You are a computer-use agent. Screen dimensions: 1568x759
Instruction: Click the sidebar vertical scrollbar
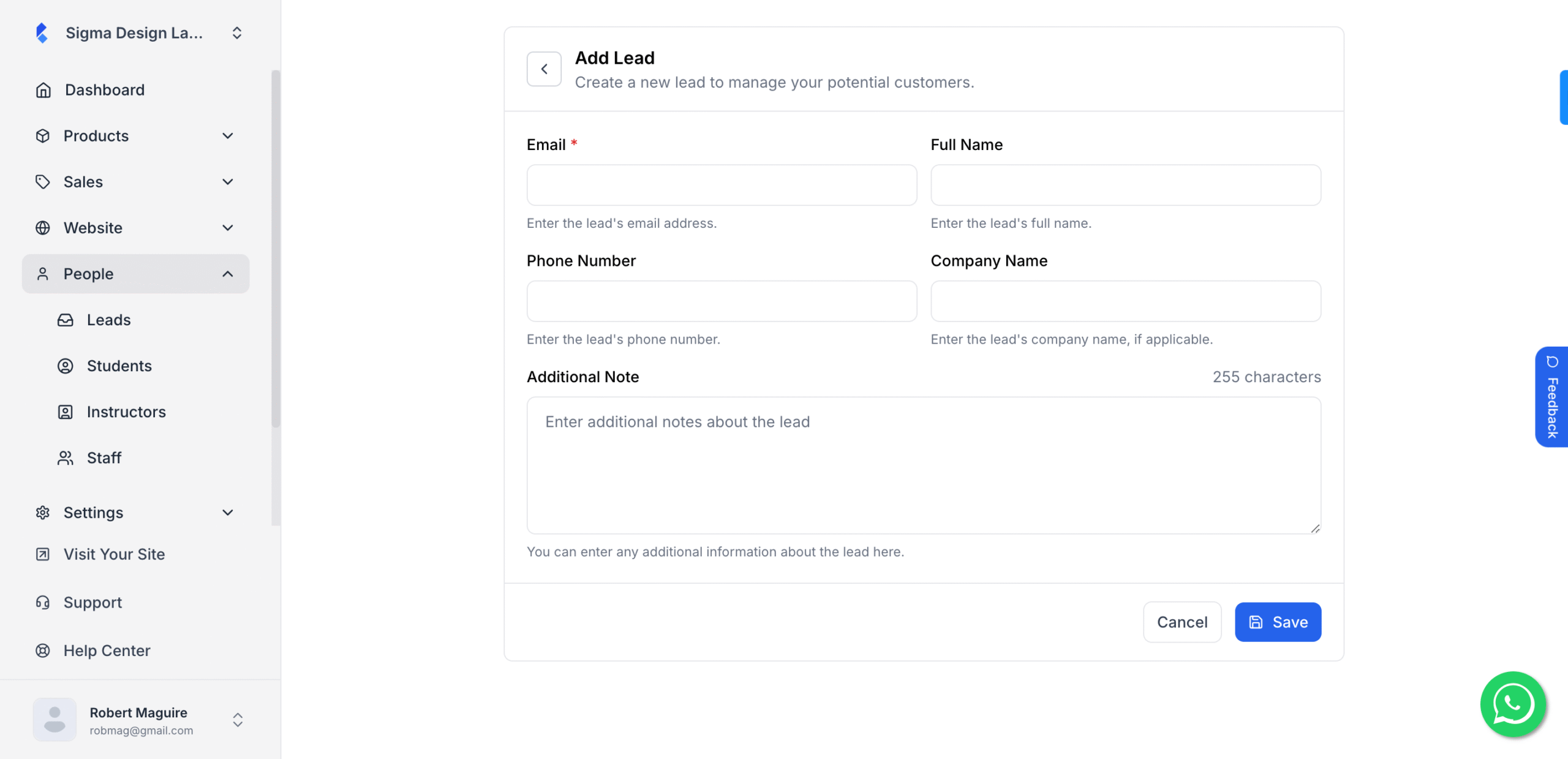[x=276, y=248]
